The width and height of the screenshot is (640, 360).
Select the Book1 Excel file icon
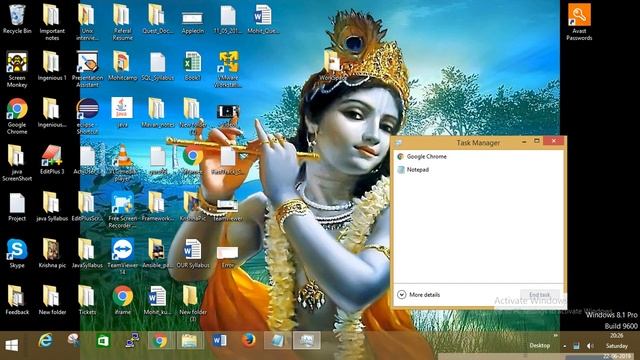tap(193, 66)
